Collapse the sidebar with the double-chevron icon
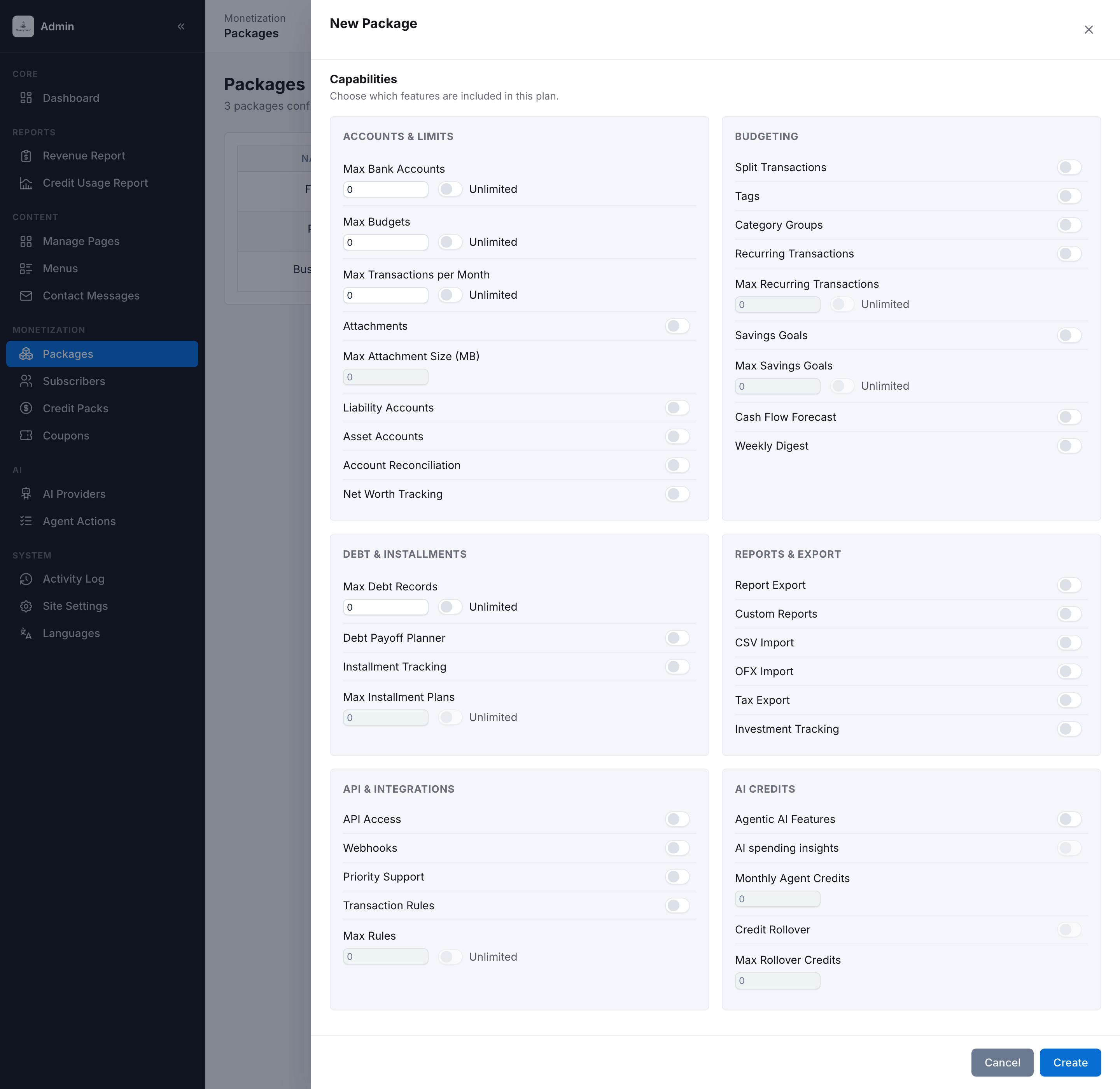Viewport: 1120px width, 1089px height. 181,26
